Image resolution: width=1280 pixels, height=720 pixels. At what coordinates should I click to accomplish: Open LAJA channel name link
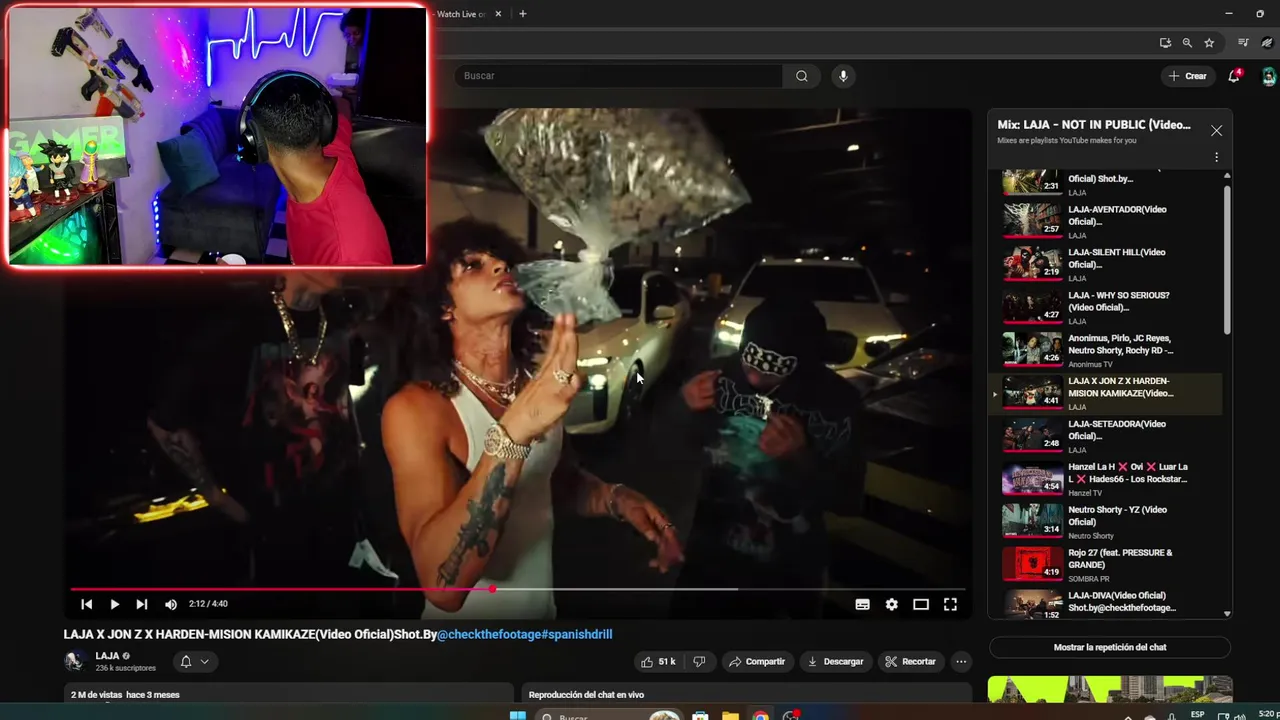point(107,656)
